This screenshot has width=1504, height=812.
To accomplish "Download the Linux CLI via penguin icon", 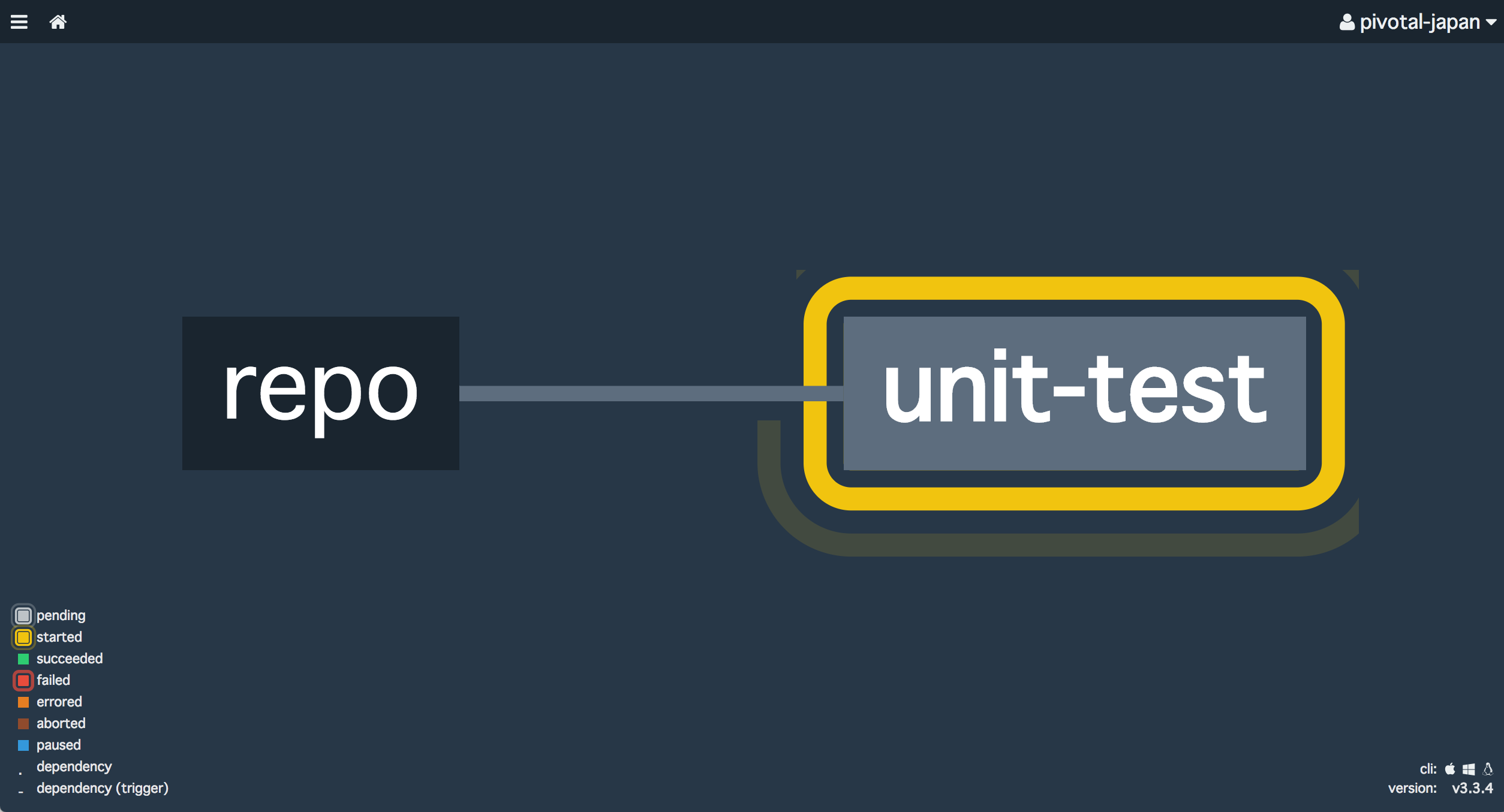I will [x=1488, y=769].
